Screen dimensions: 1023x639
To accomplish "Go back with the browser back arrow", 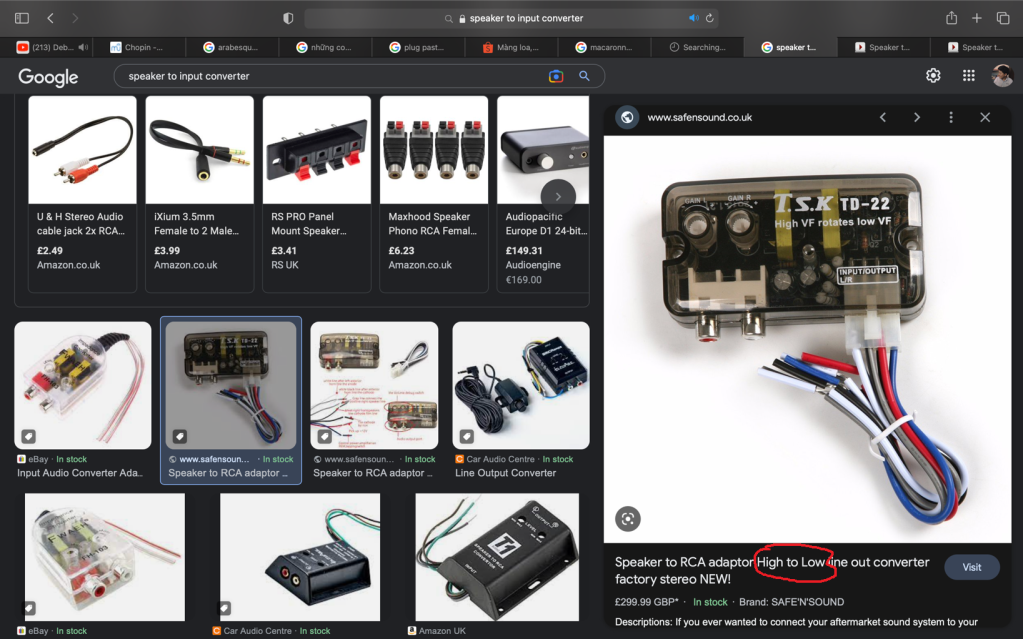I will click(x=50, y=18).
